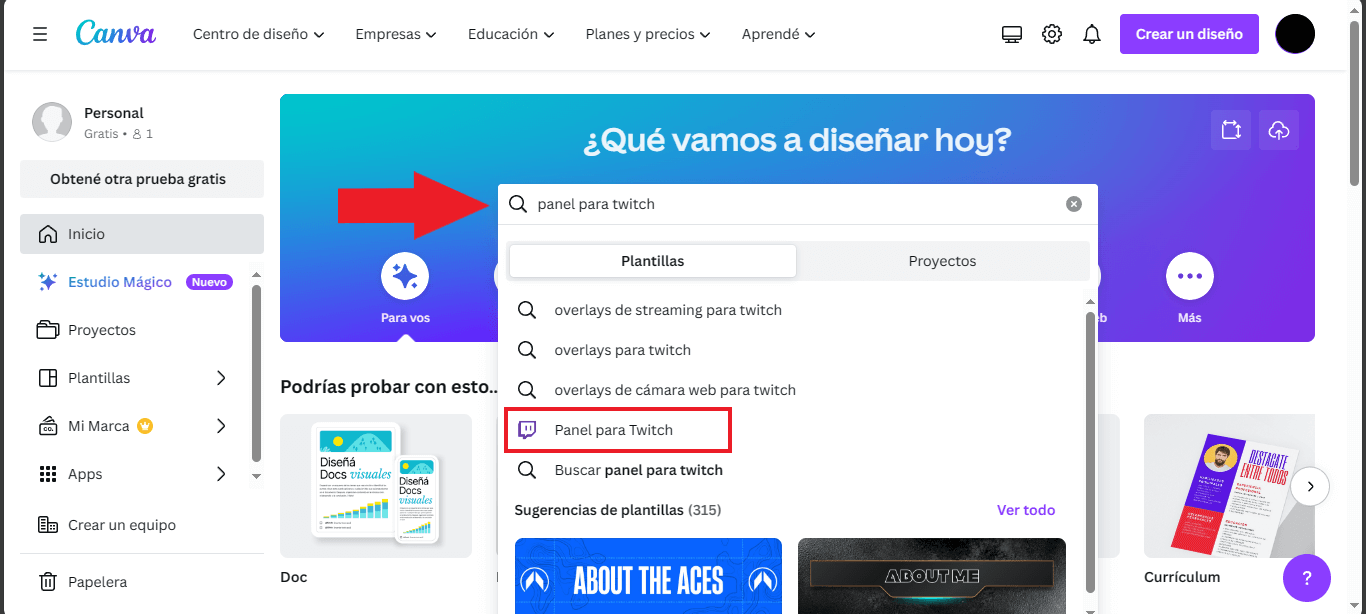Open the notifications bell
The image size is (1366, 614).
[x=1092, y=34]
